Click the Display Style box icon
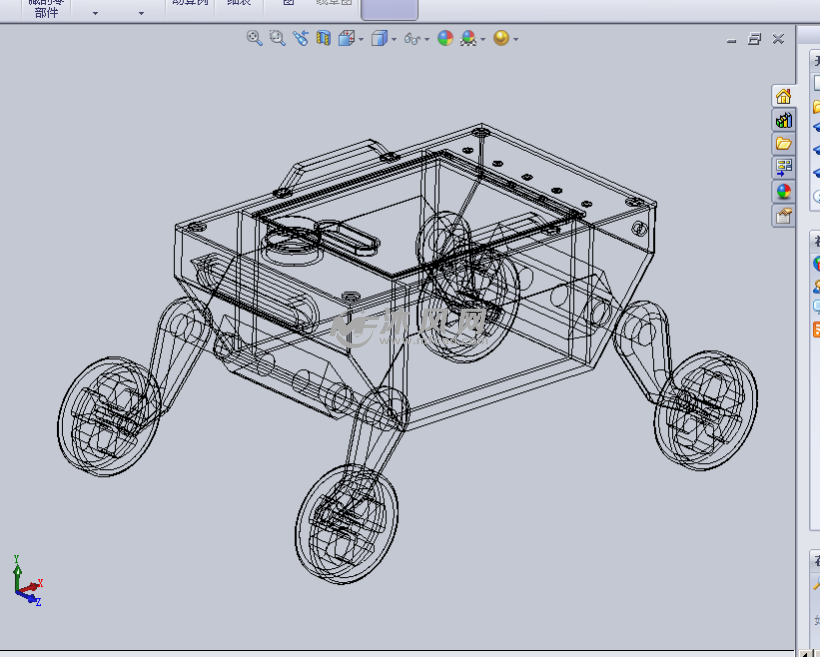 pos(378,38)
